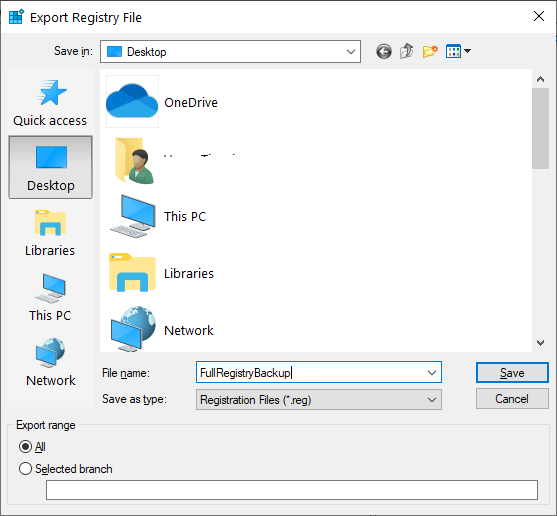557x516 pixels.
Task: Select Quick access in the places bar
Action: click(50, 103)
